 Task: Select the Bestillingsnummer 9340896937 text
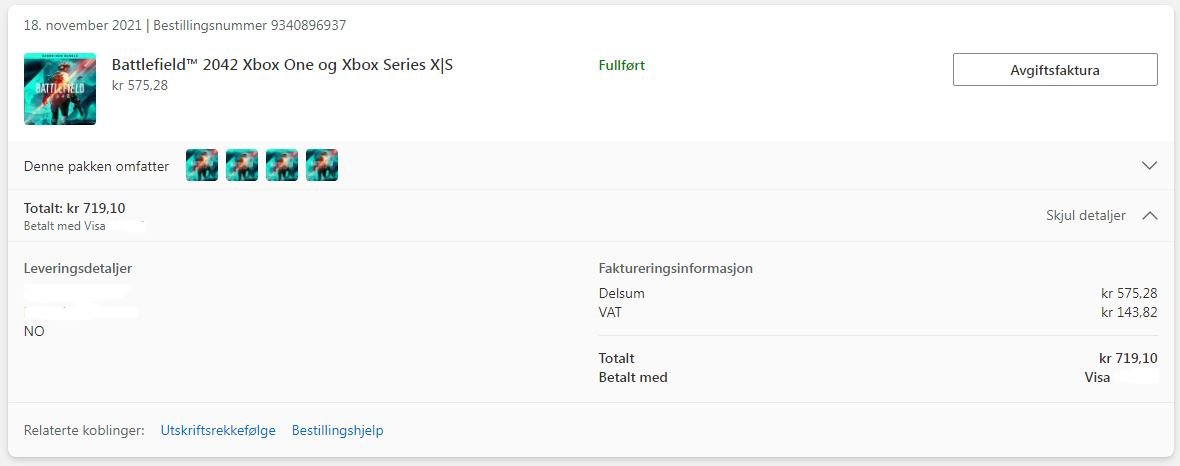click(x=250, y=26)
